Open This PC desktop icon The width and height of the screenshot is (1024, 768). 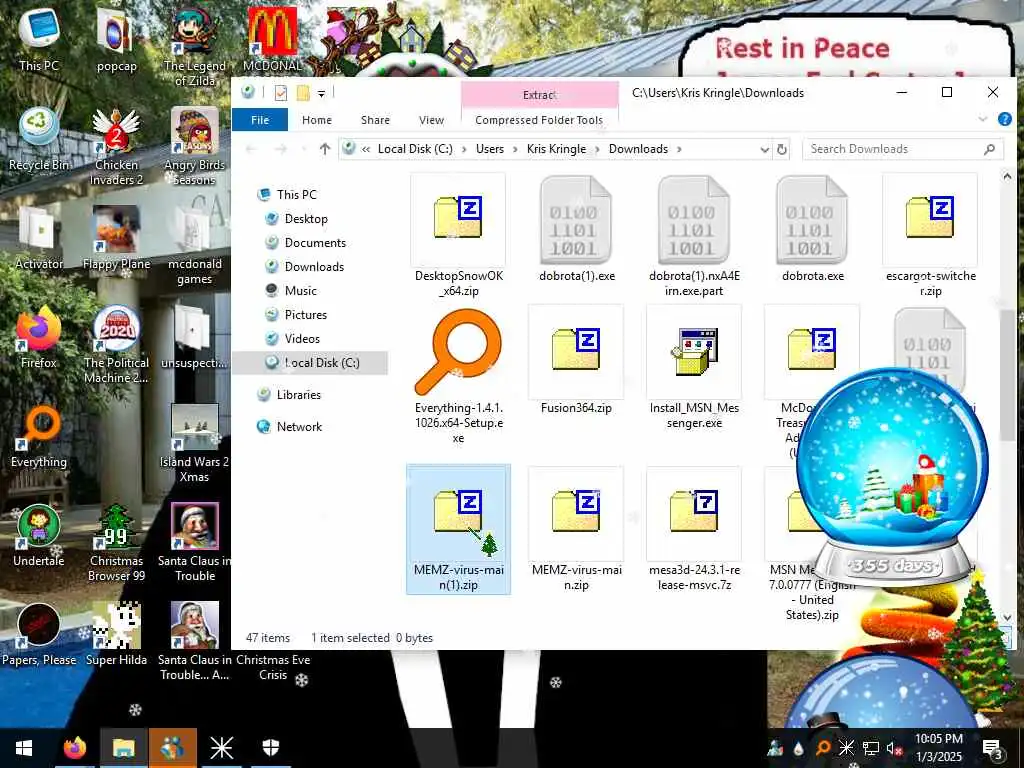pos(39,39)
